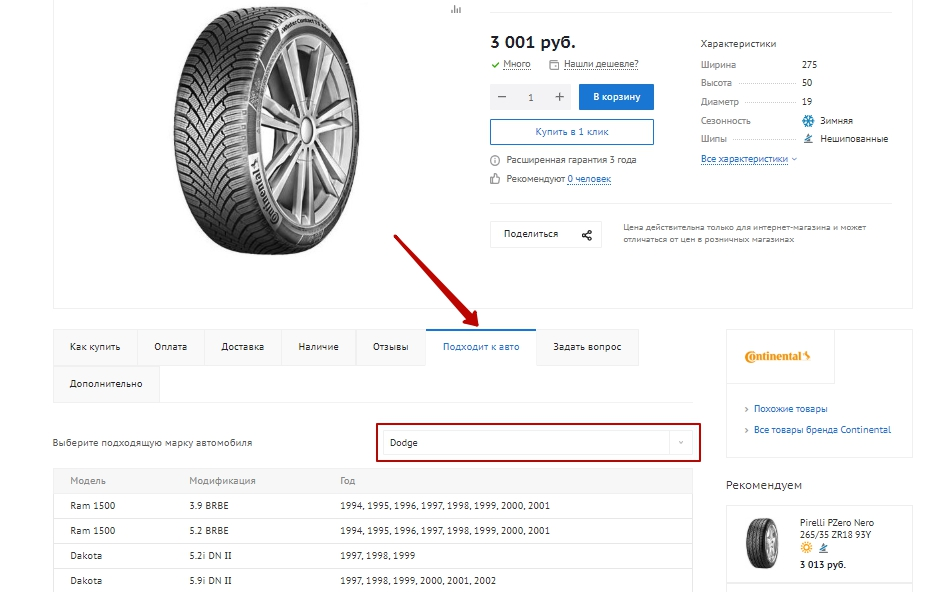This screenshot has height=592, width=935.
Task: Click the Ширина value 275
Action: [809, 64]
